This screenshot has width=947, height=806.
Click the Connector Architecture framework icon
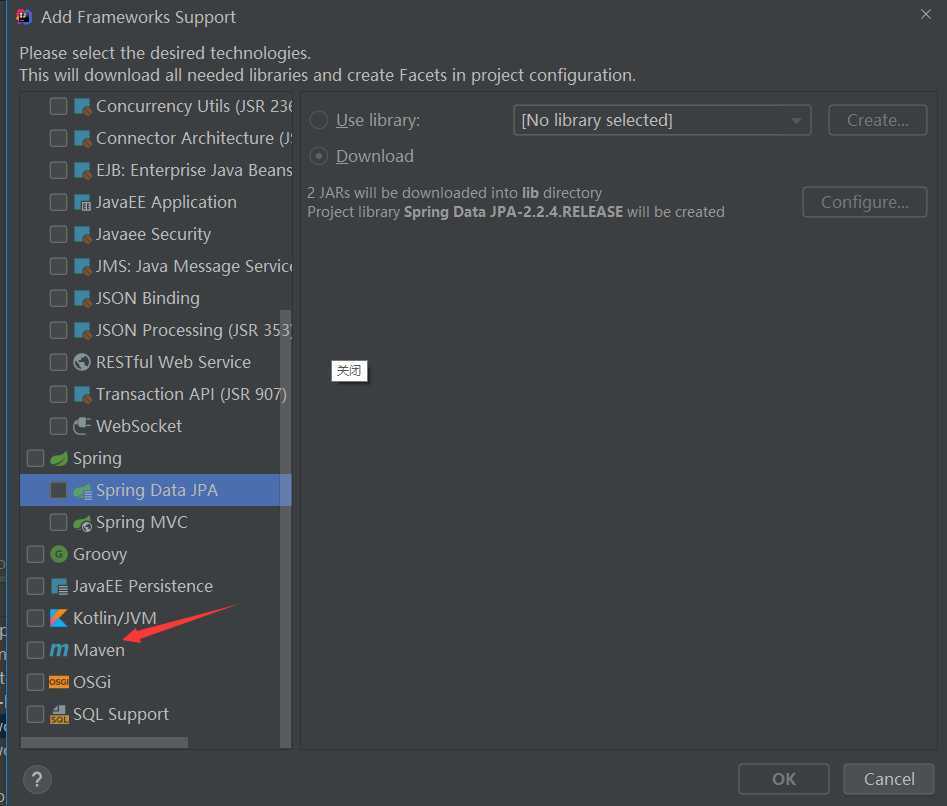click(x=82, y=138)
